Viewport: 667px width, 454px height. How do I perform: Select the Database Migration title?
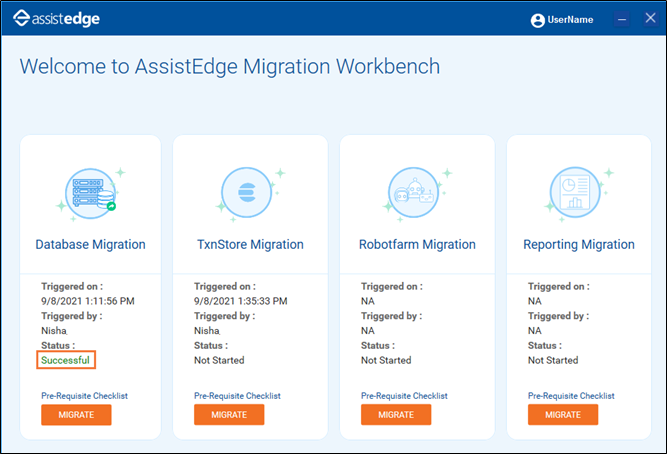coord(90,245)
